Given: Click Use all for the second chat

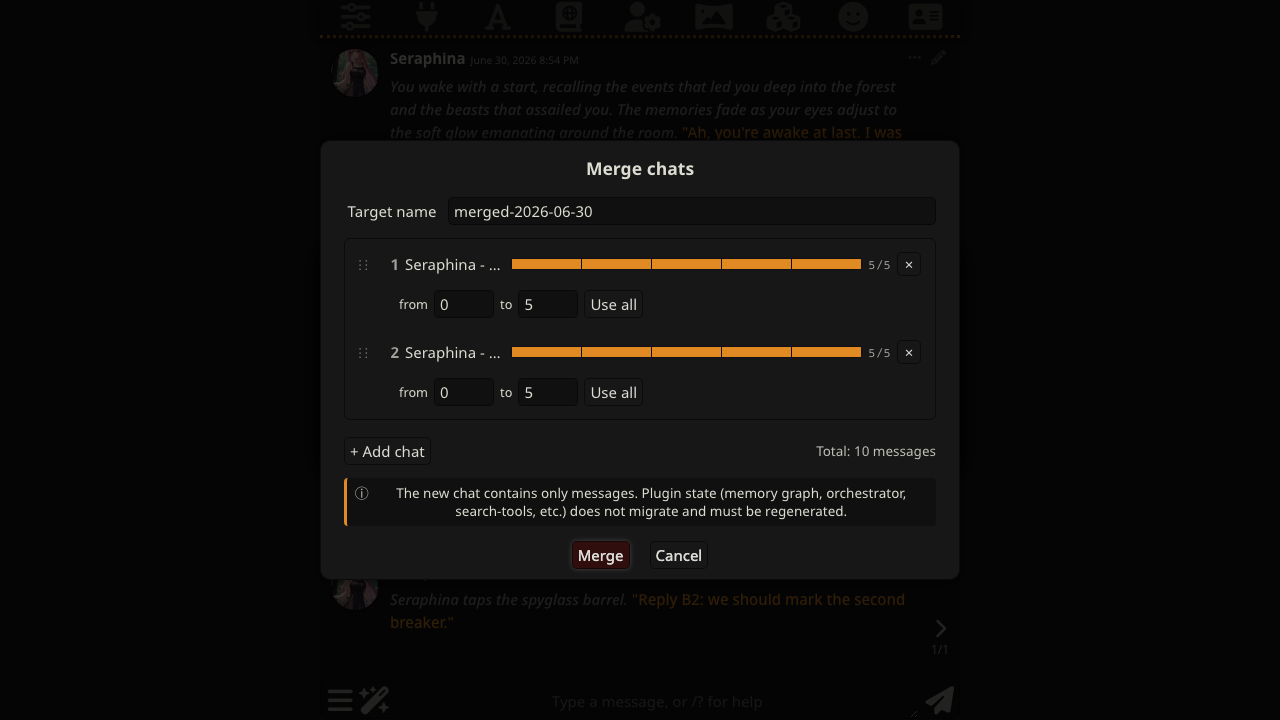Looking at the screenshot, I should [x=613, y=392].
